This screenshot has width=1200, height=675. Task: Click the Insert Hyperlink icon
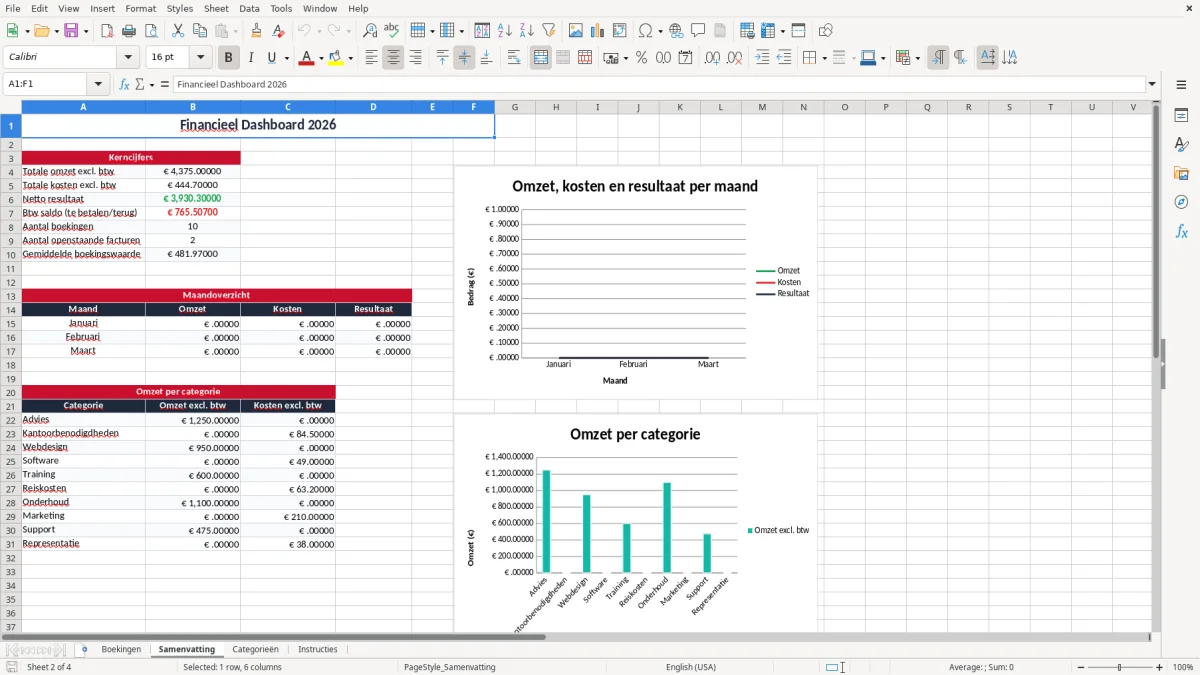click(676, 31)
